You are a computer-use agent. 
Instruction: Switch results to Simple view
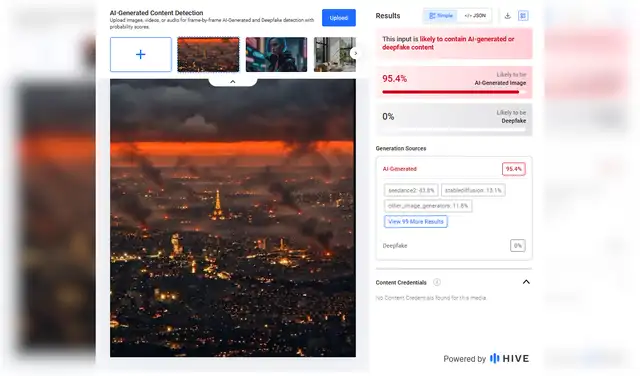[441, 16]
